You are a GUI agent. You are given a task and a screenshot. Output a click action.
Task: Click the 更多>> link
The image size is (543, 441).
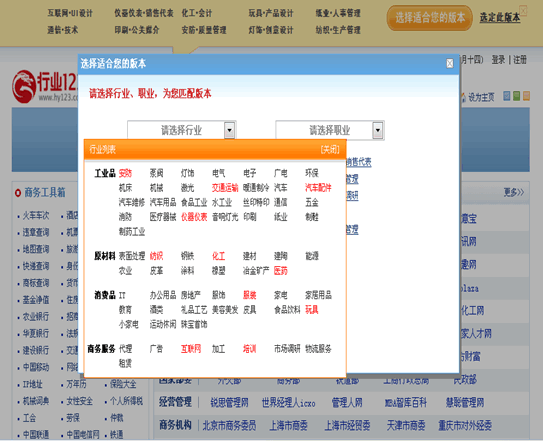[x=514, y=193]
